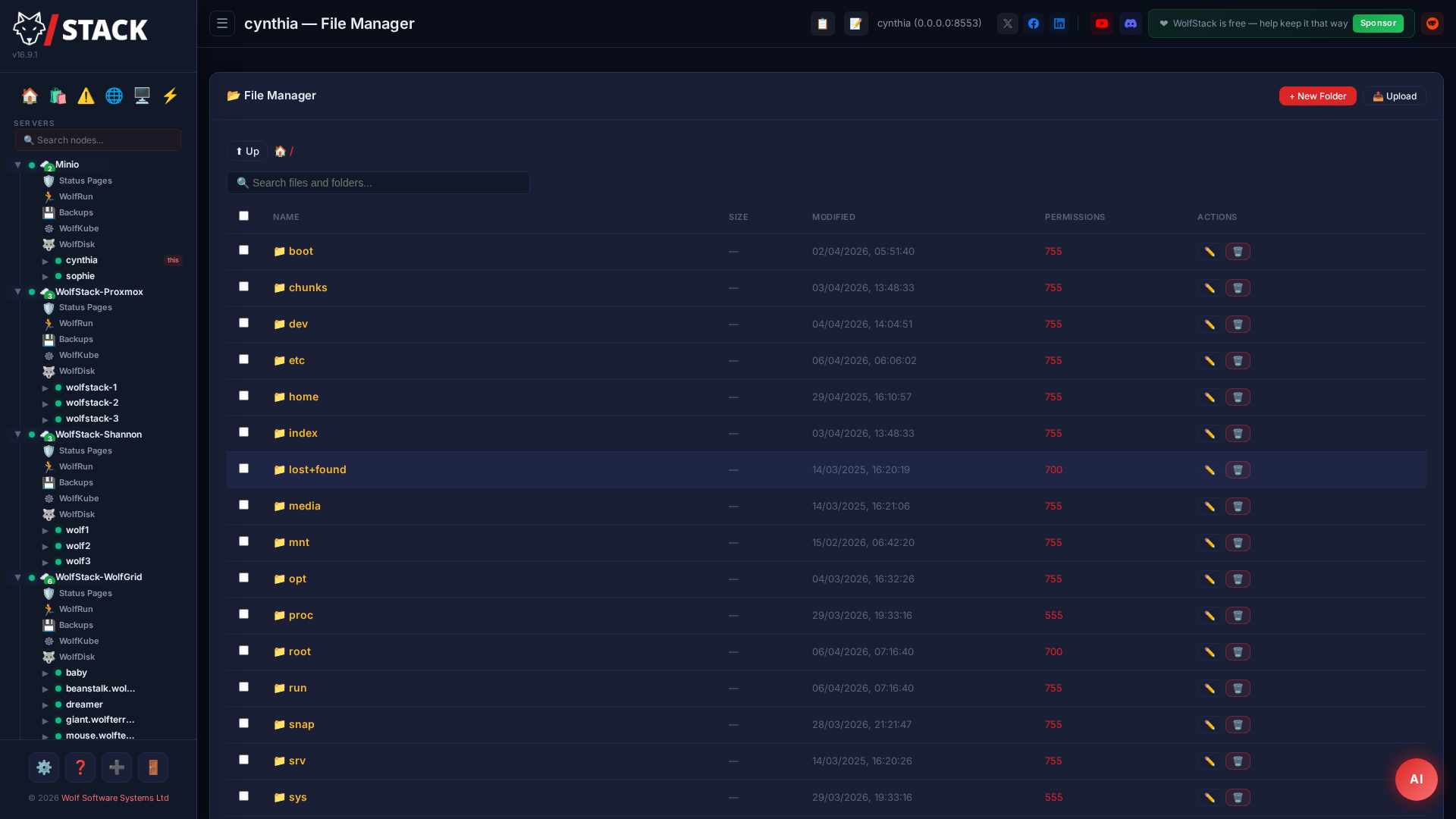The height and width of the screenshot is (819, 1456).
Task: Open the warning alerts icon
Action: (86, 96)
